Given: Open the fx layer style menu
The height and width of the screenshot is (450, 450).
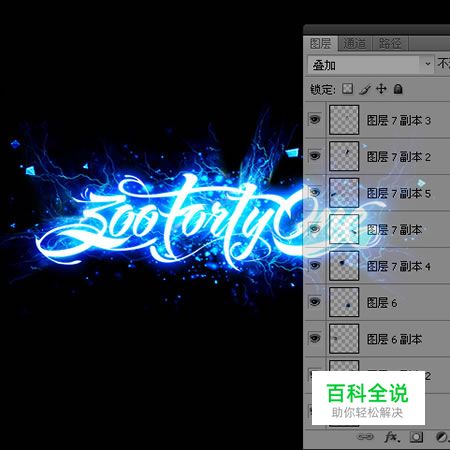Looking at the screenshot, I should coord(391,437).
